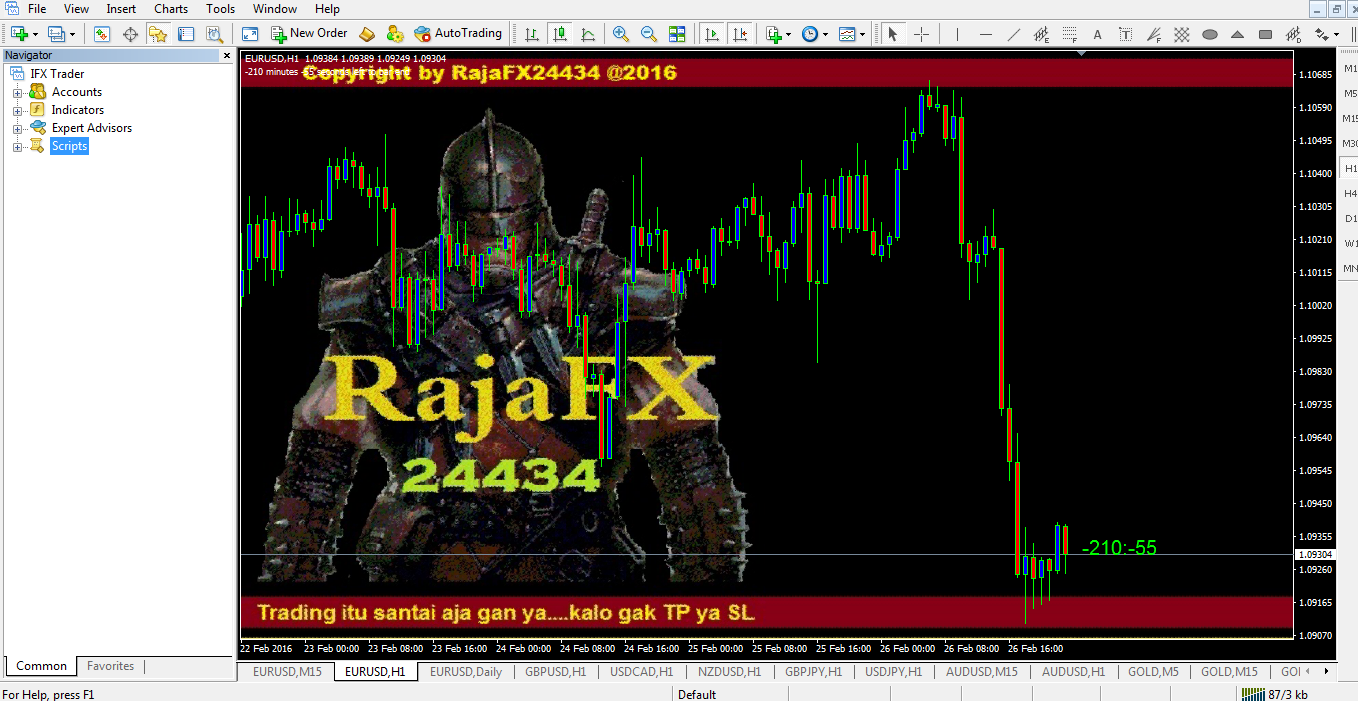
Task: Select the Equidistant Channel tool
Action: click(1042, 34)
